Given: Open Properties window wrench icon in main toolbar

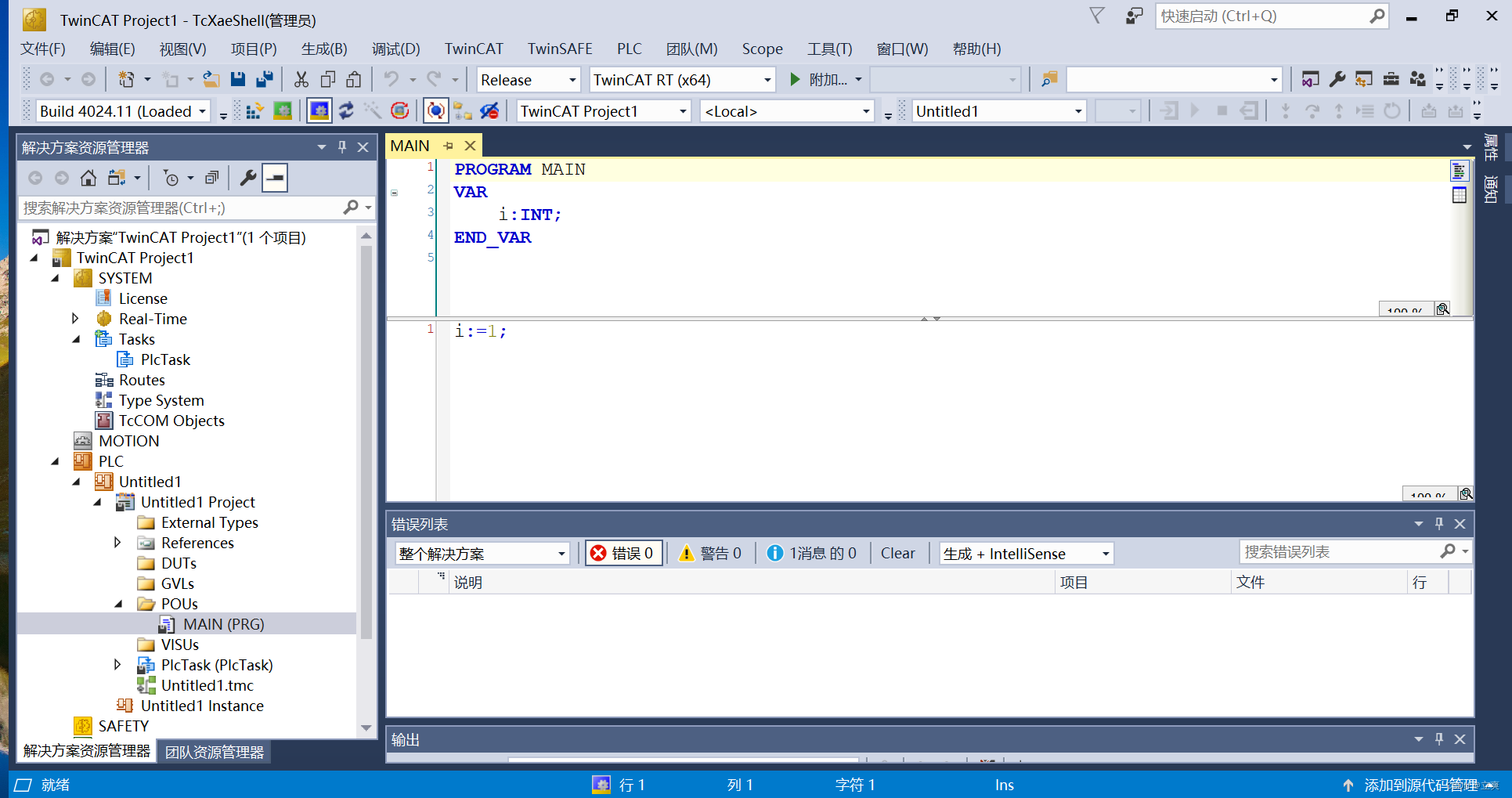Looking at the screenshot, I should coord(1337,79).
